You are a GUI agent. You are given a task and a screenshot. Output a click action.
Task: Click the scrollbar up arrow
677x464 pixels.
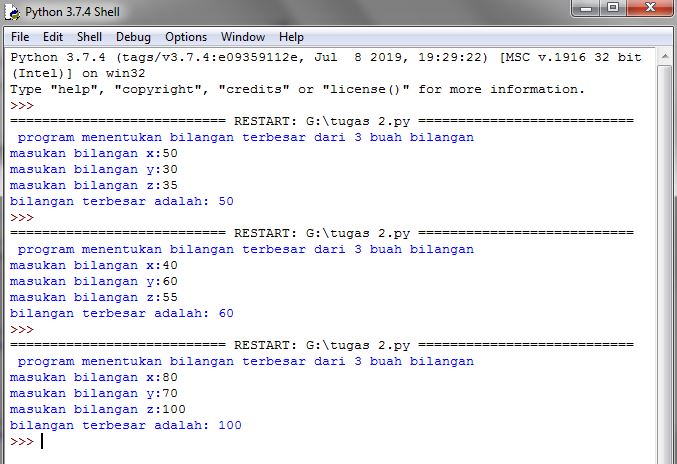pyautogui.click(x=665, y=57)
